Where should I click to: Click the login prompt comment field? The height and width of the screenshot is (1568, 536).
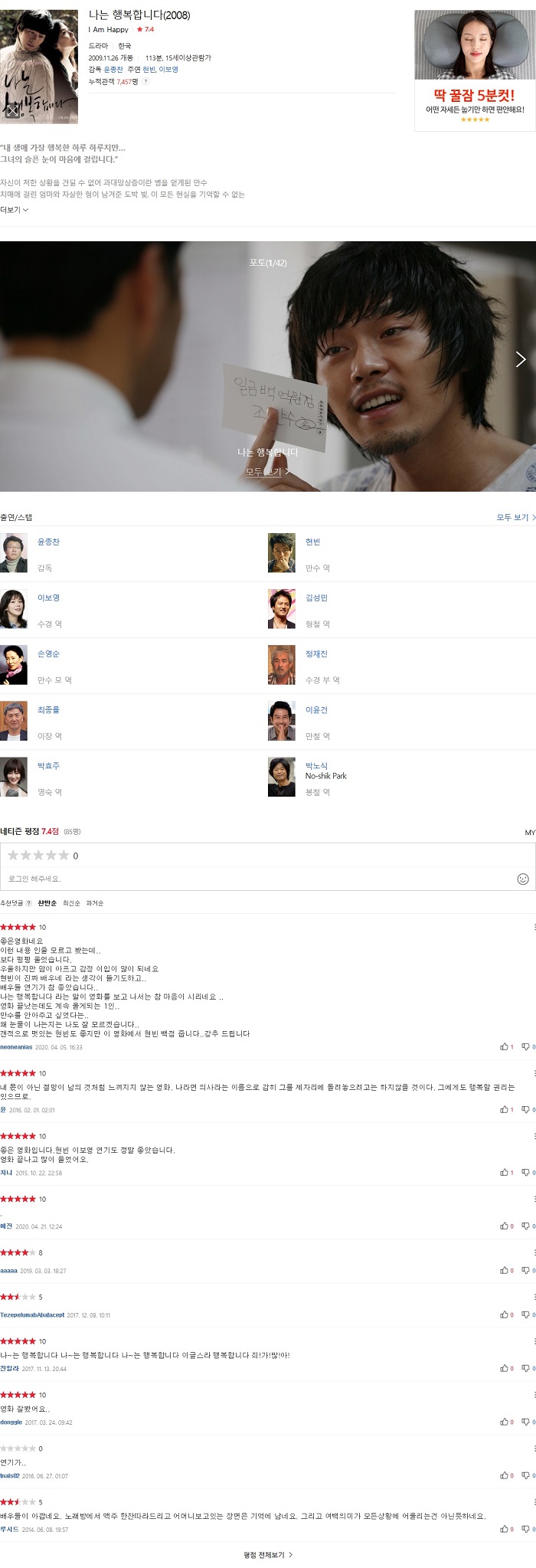tap(260, 879)
